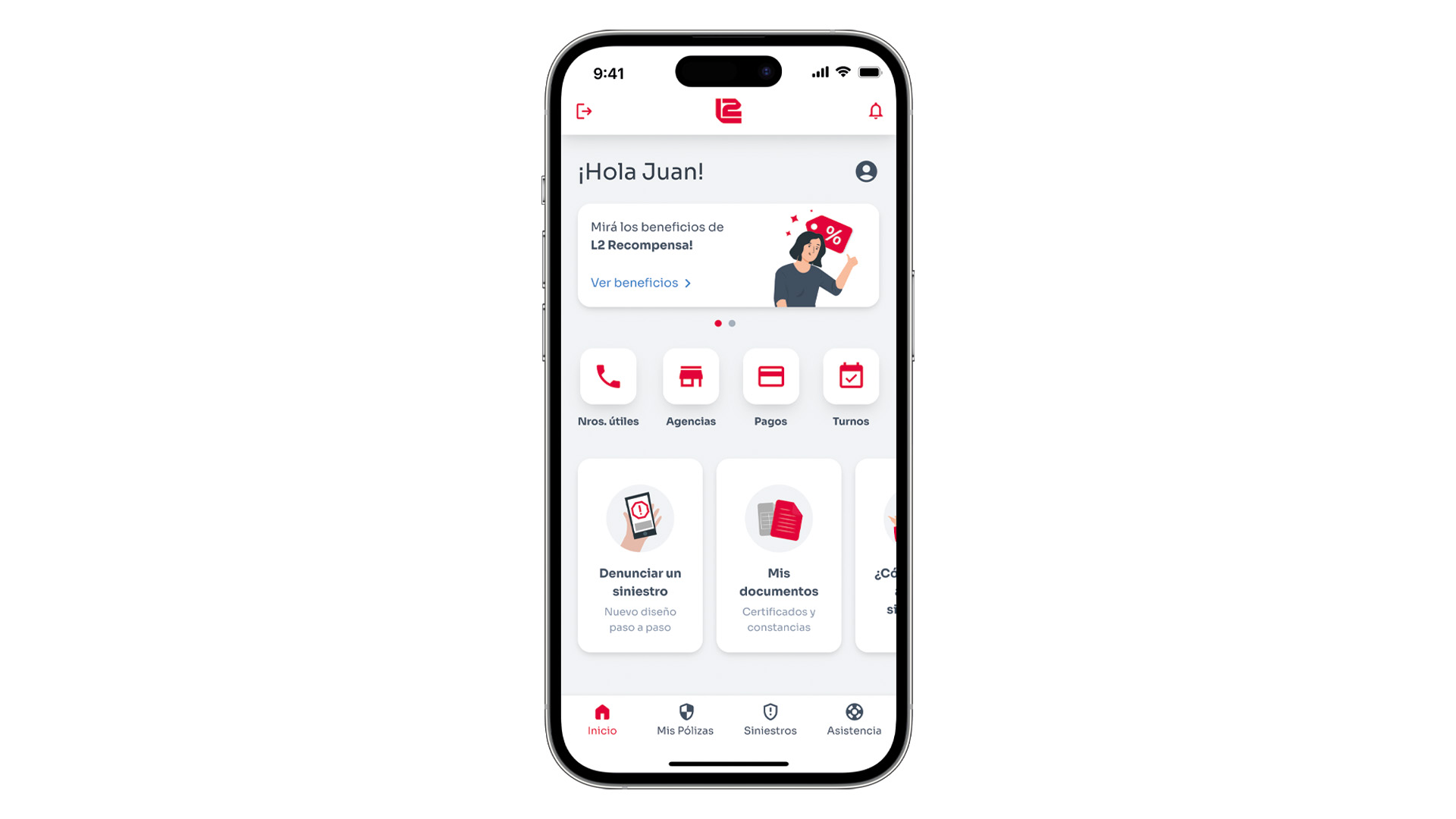This screenshot has height=819, width=1456.
Task: Tap the user profile avatar icon
Action: 865,171
